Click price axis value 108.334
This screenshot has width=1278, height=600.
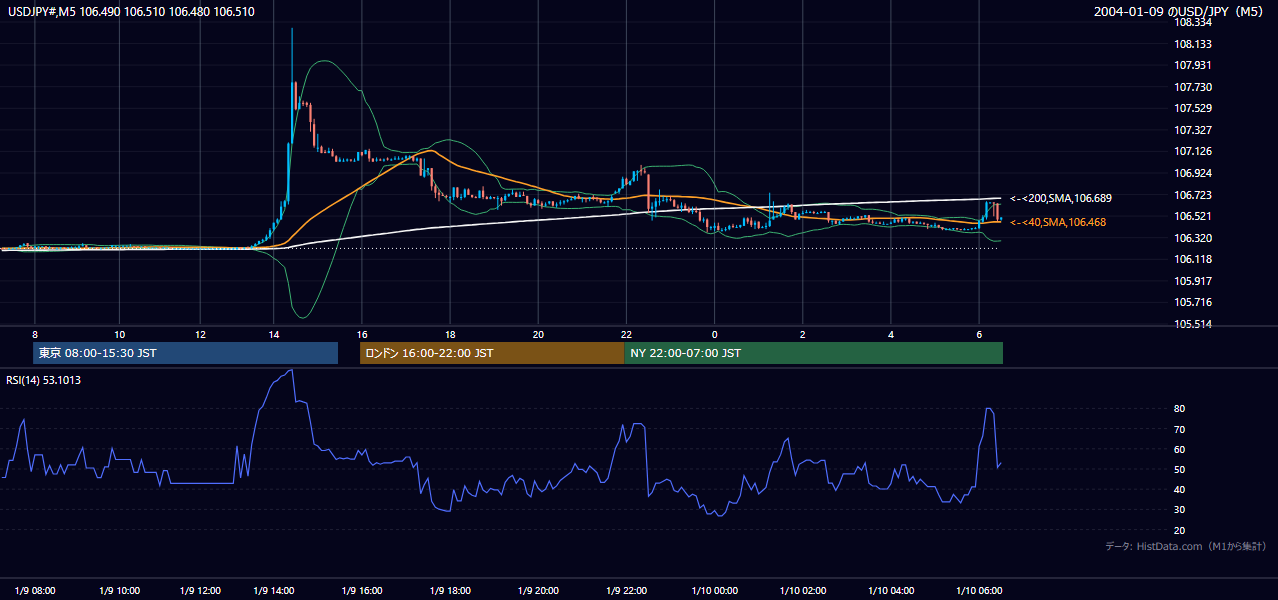click(1192, 22)
